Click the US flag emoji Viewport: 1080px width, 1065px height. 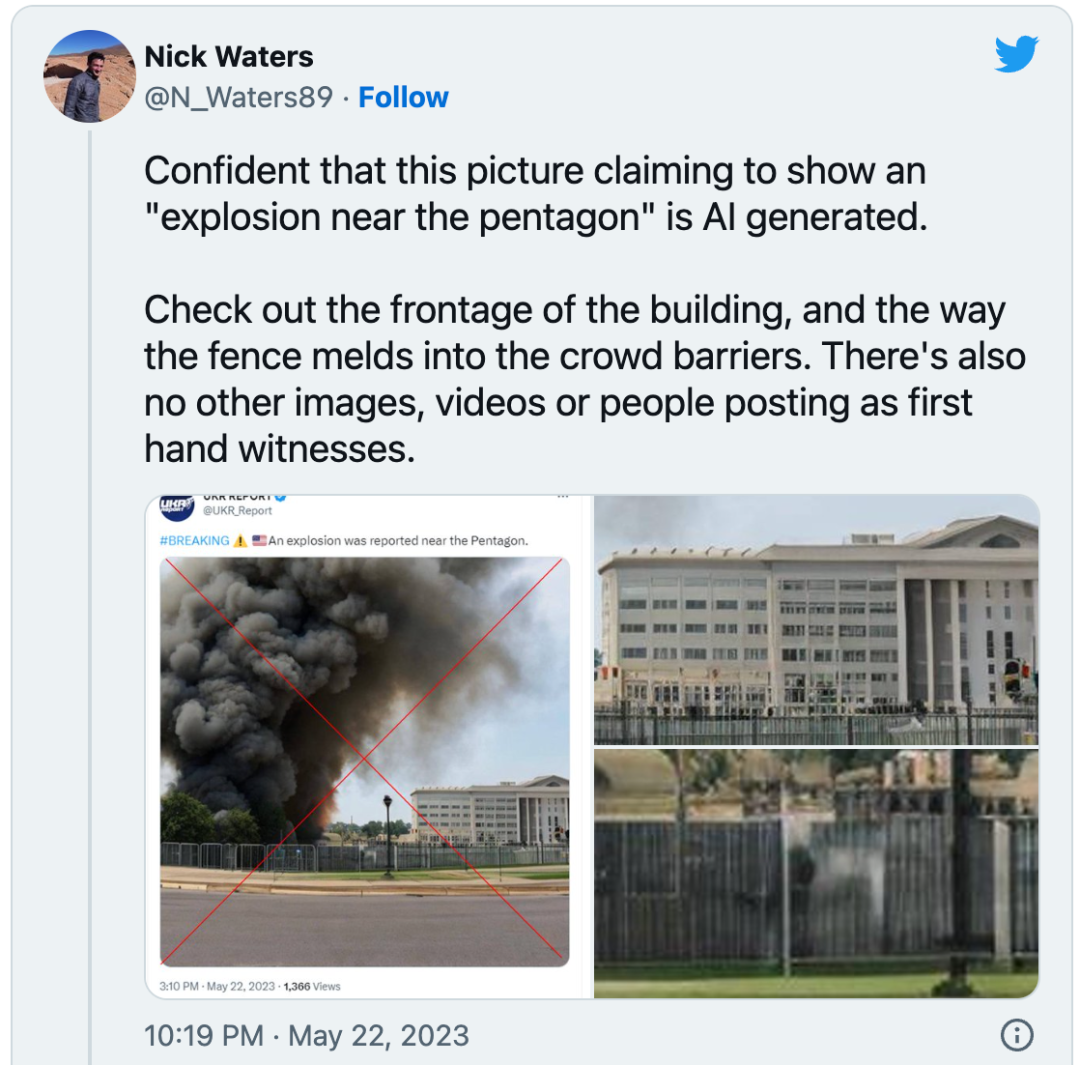click(x=259, y=541)
